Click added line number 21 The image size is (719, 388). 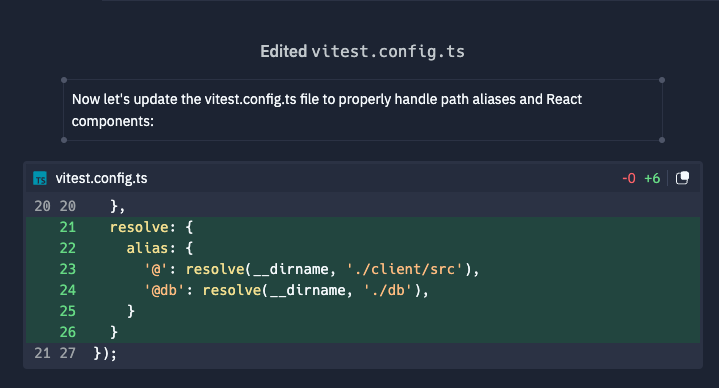[x=67, y=227]
